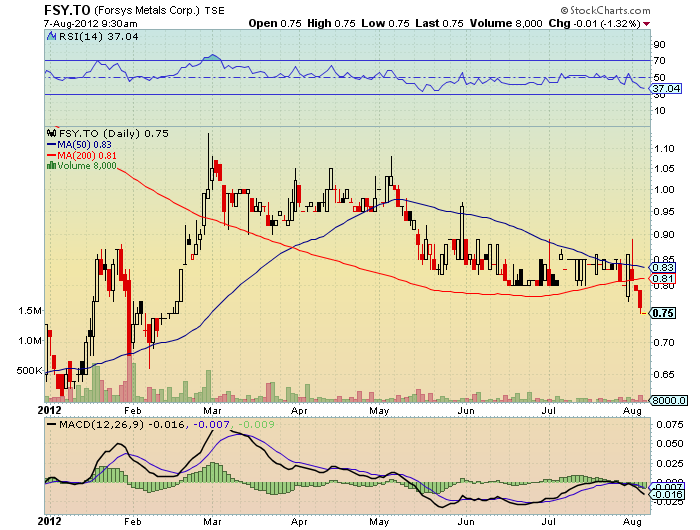Click the RSI mountain icon beside RSI(14)
700x530 pixels.
click(52, 36)
